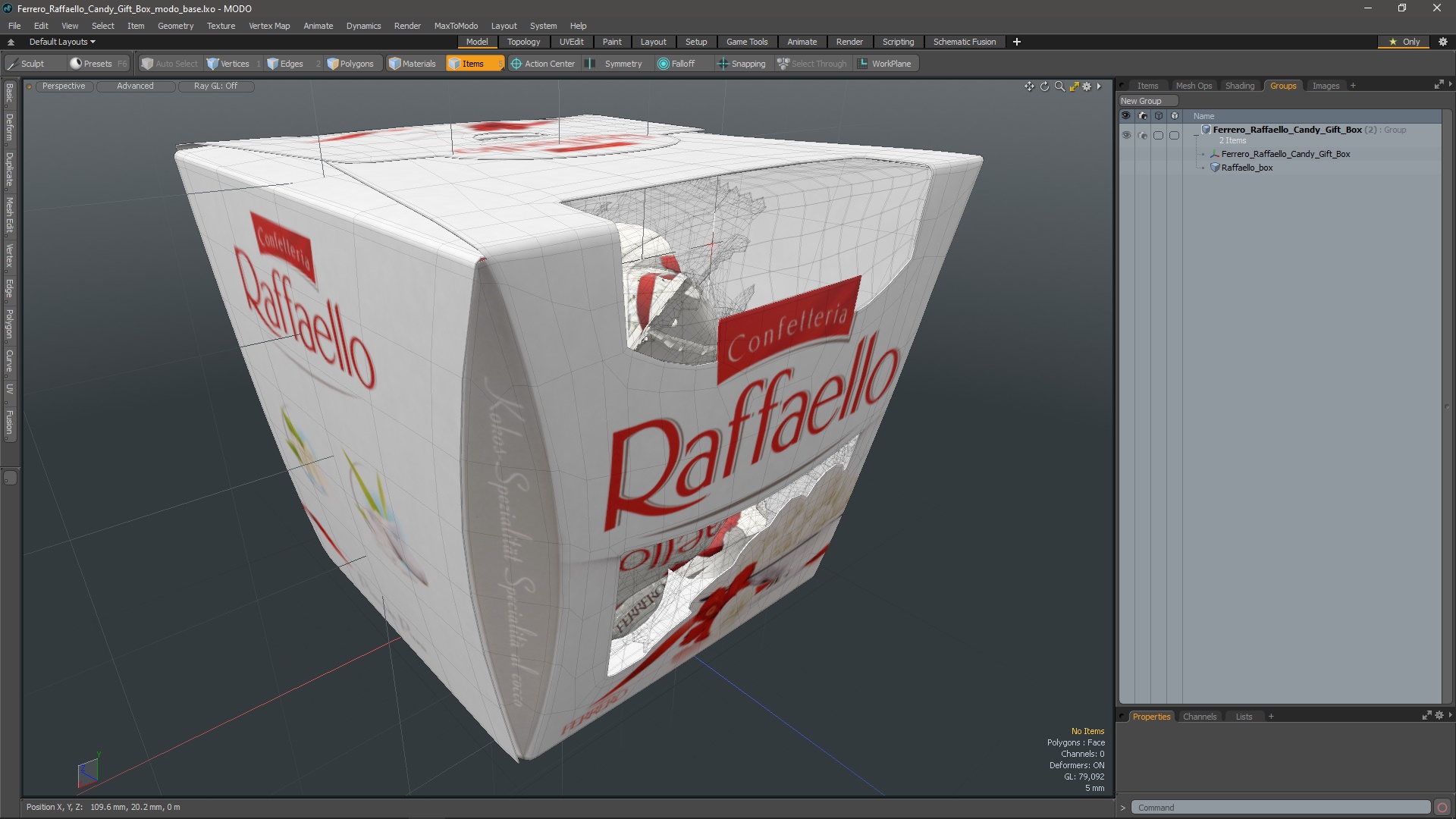Image resolution: width=1456 pixels, height=819 pixels.
Task: Toggle first checkbox in group row
Action: coord(1158,135)
